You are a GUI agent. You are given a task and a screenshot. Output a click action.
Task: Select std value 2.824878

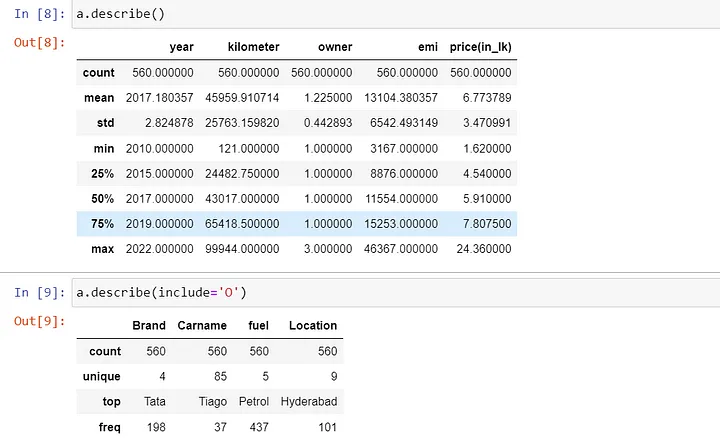(x=169, y=123)
